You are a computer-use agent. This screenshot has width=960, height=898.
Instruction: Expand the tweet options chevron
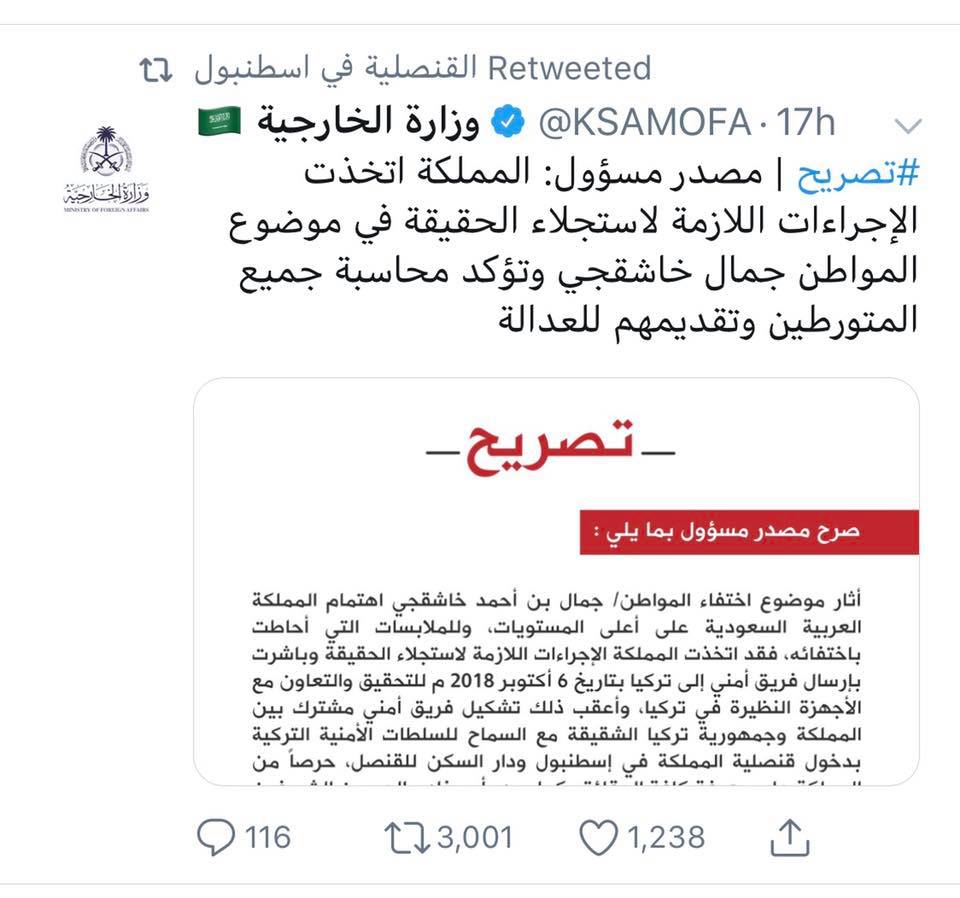tap(907, 125)
